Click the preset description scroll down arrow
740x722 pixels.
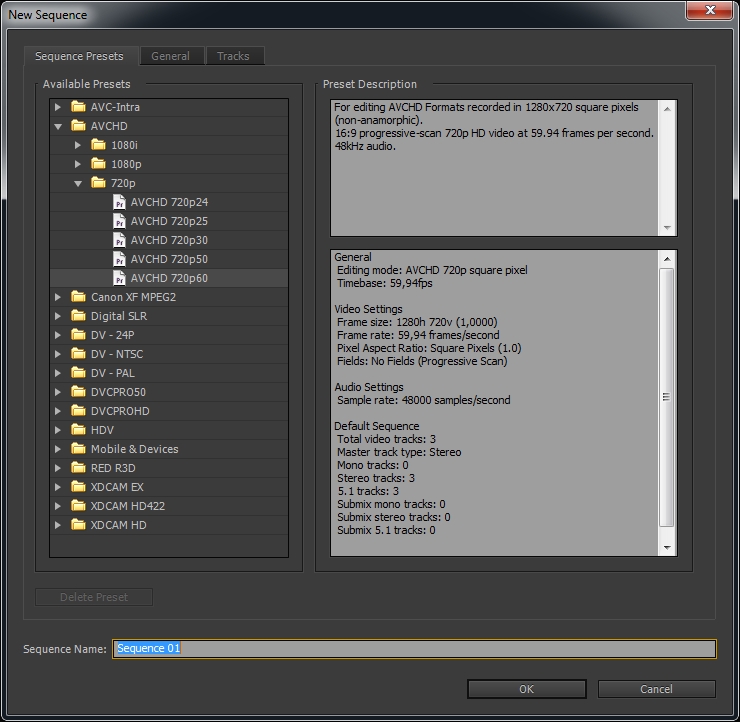[x=667, y=227]
